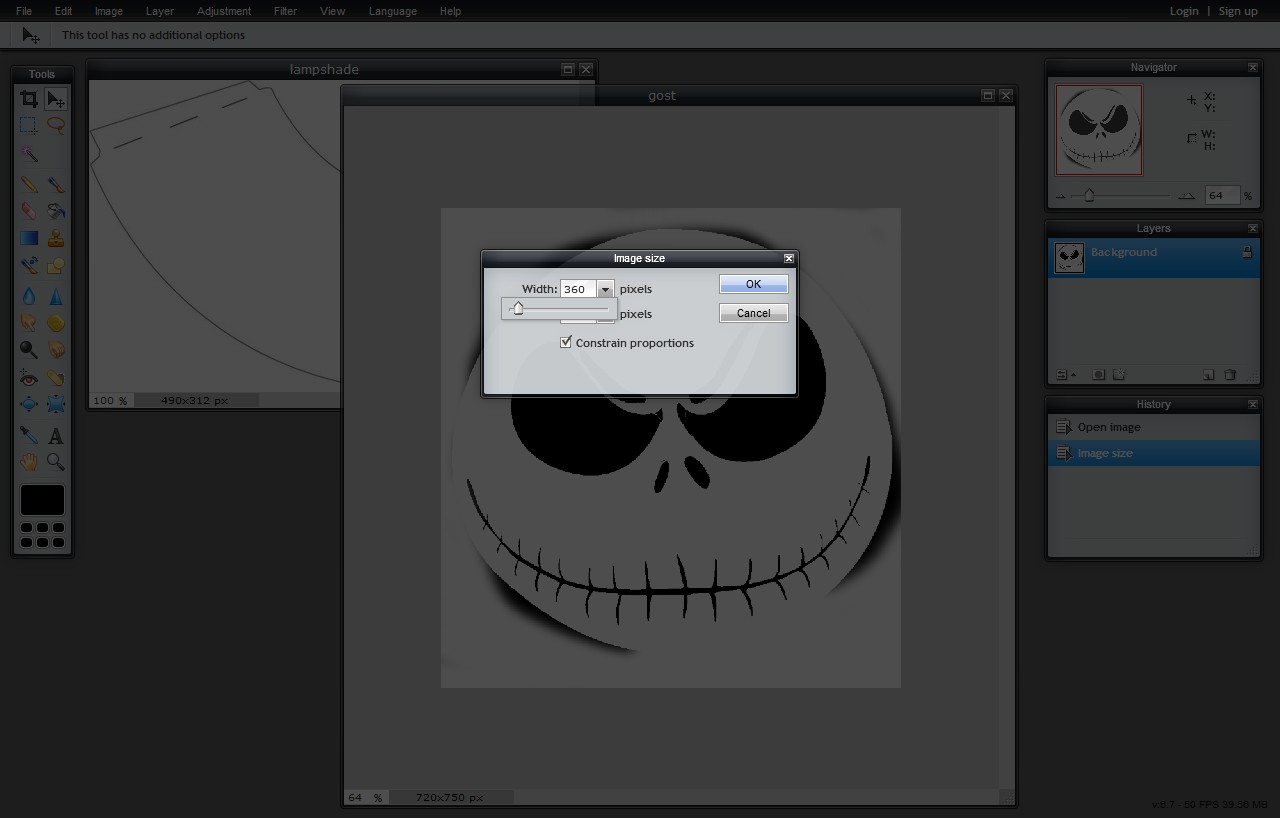The width and height of the screenshot is (1280, 818).
Task: Open the Edit menu
Action: [x=63, y=11]
